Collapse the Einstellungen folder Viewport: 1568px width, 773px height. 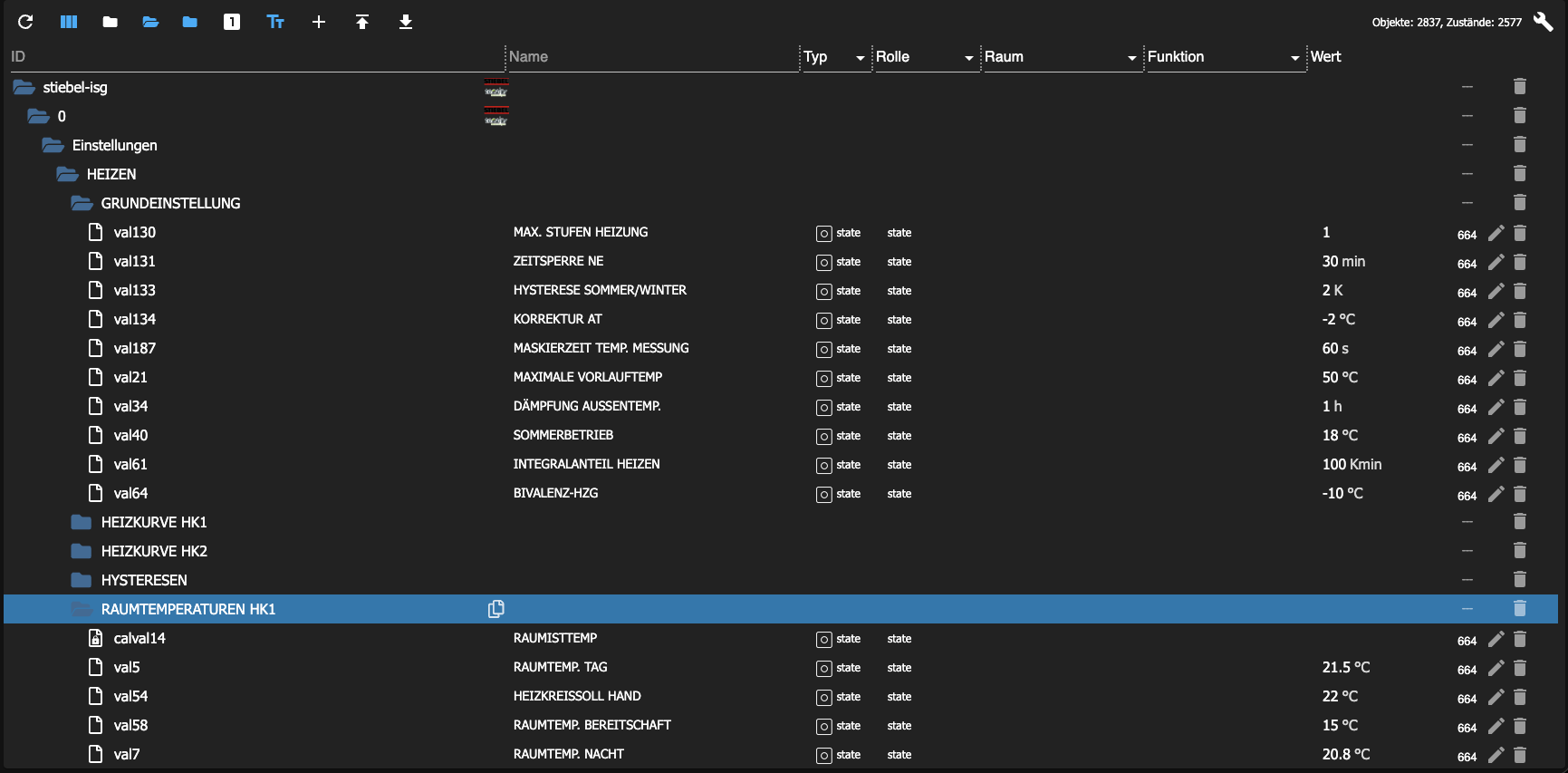click(x=53, y=145)
